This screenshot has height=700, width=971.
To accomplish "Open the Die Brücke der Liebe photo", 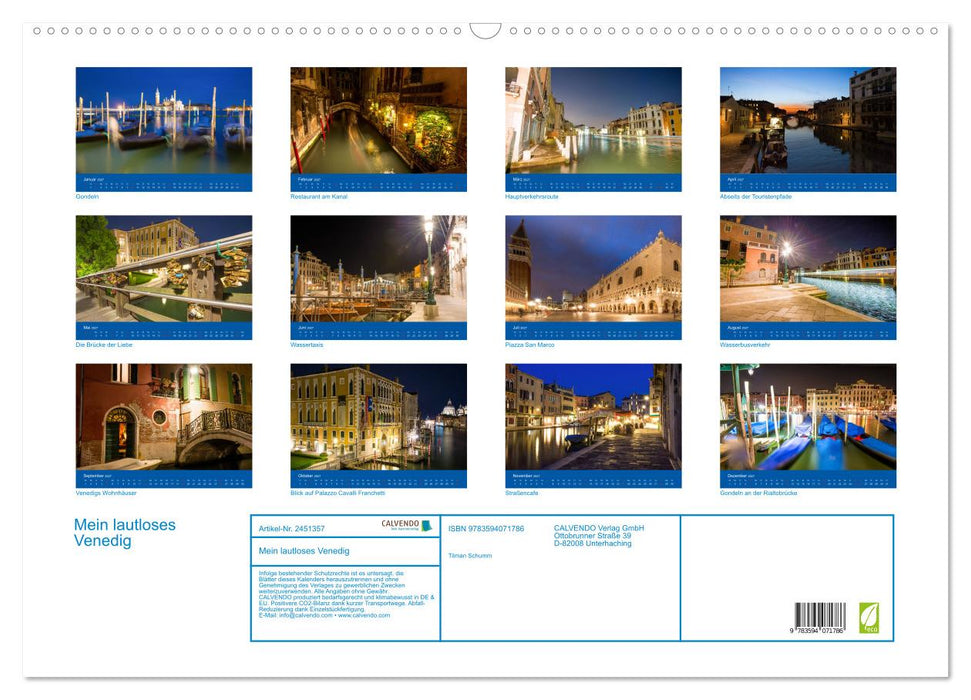I will [164, 268].
